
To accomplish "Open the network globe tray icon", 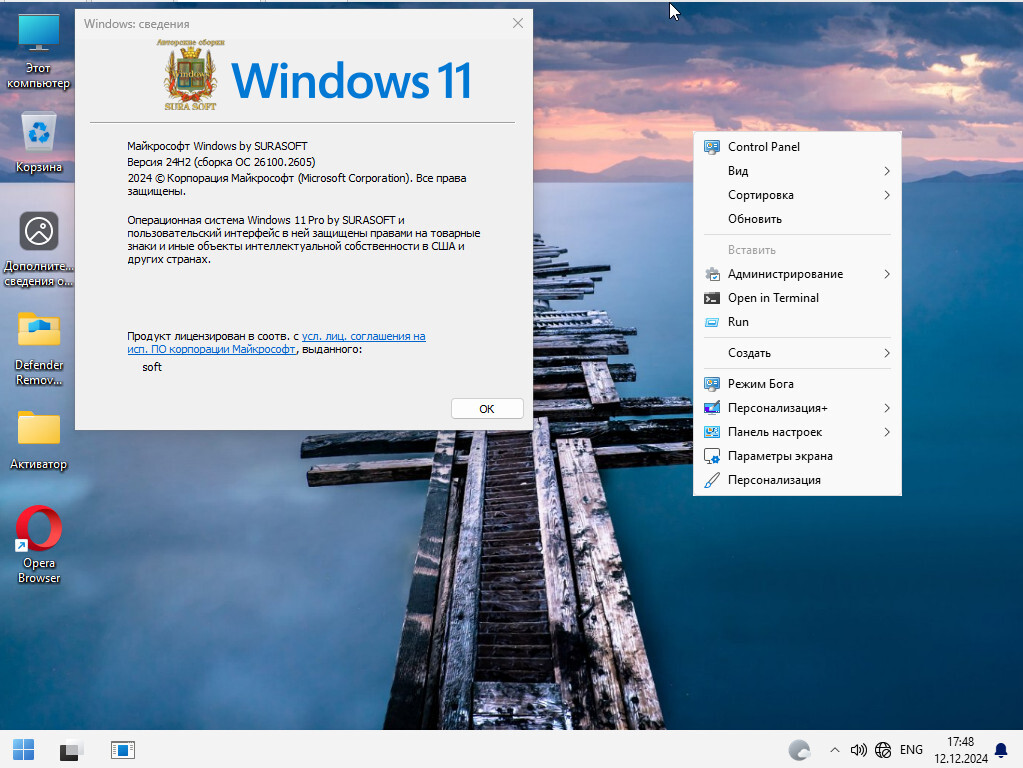I will pyautogui.click(x=883, y=750).
